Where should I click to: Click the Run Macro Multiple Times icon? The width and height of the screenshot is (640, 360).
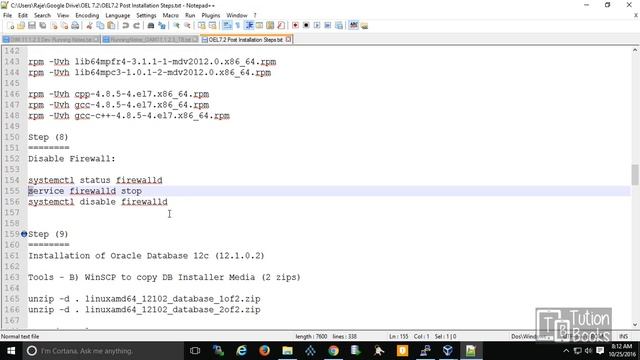328,26
